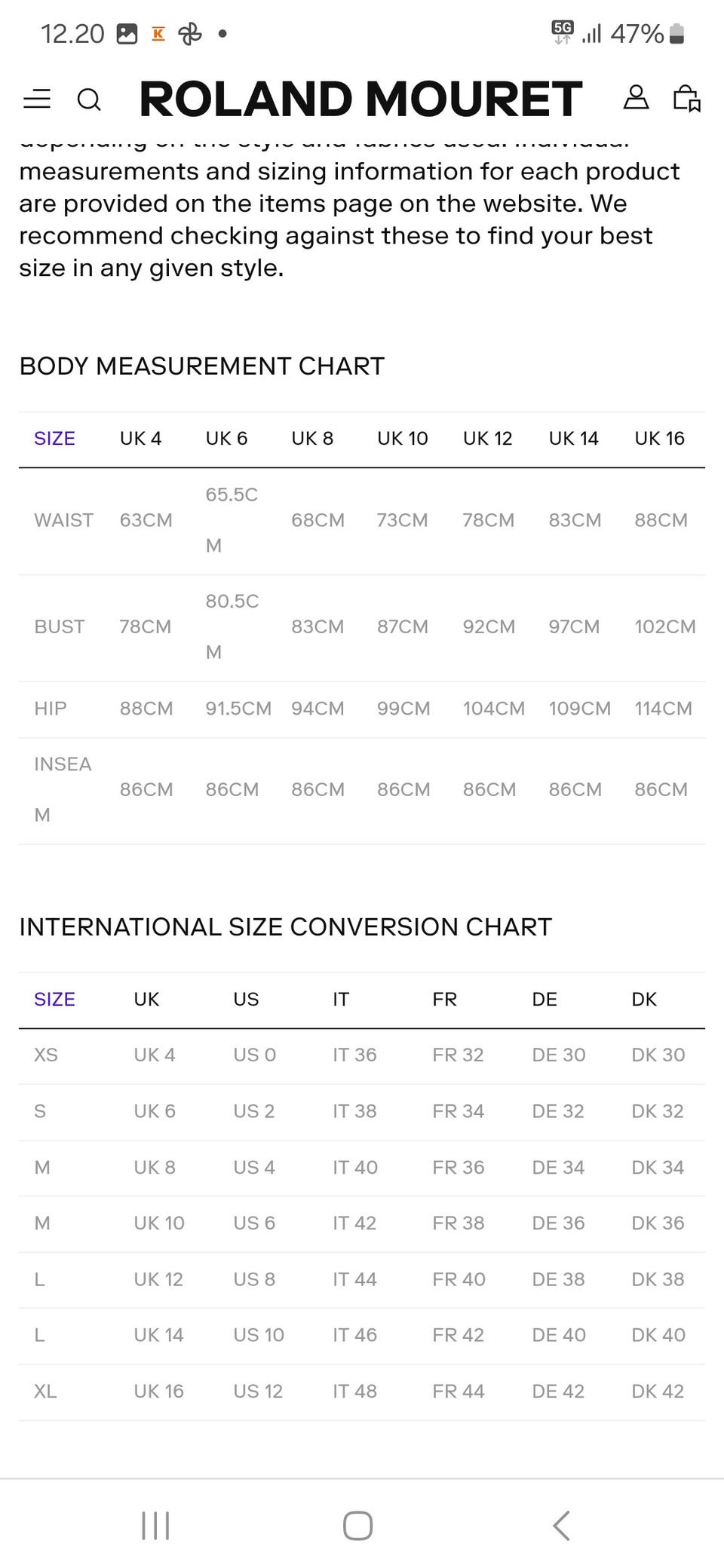724x1568 pixels.
Task: Tap the 5G signal status icon
Action: [x=563, y=32]
